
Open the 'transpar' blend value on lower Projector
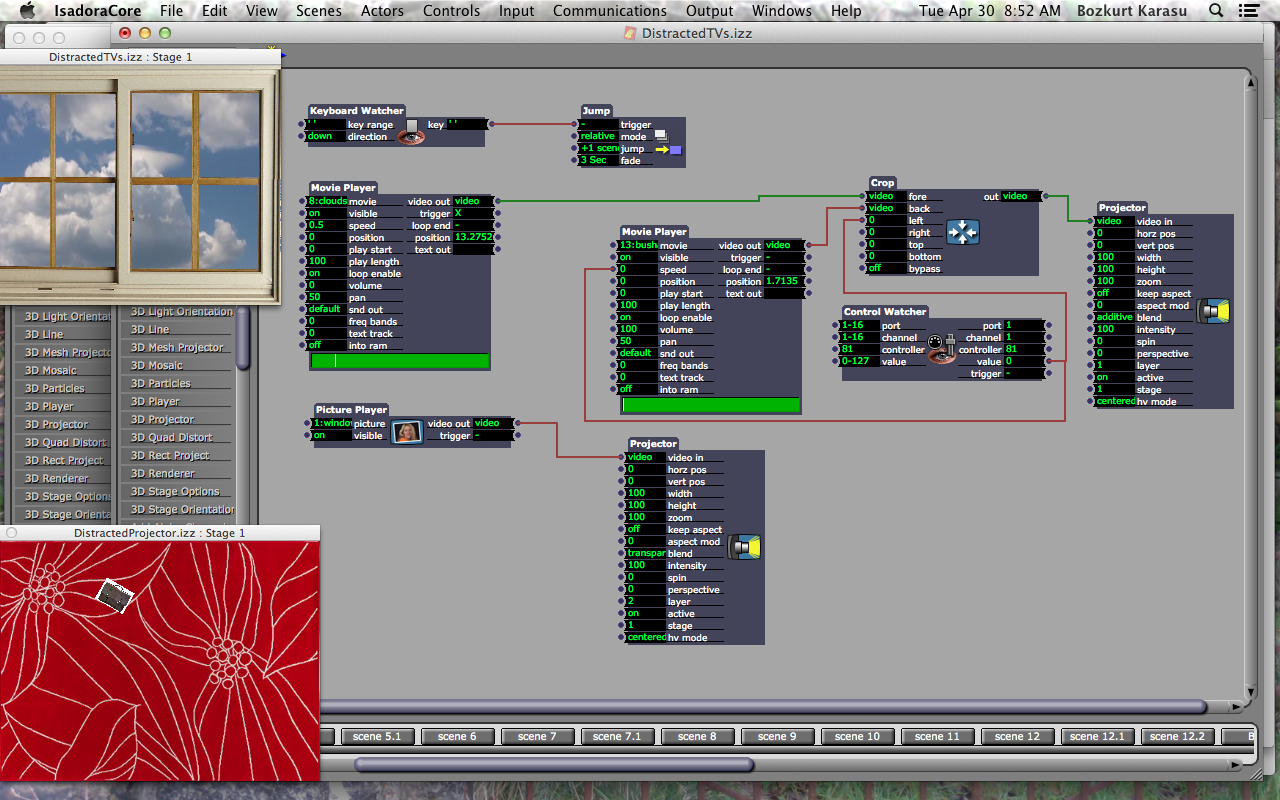point(646,553)
